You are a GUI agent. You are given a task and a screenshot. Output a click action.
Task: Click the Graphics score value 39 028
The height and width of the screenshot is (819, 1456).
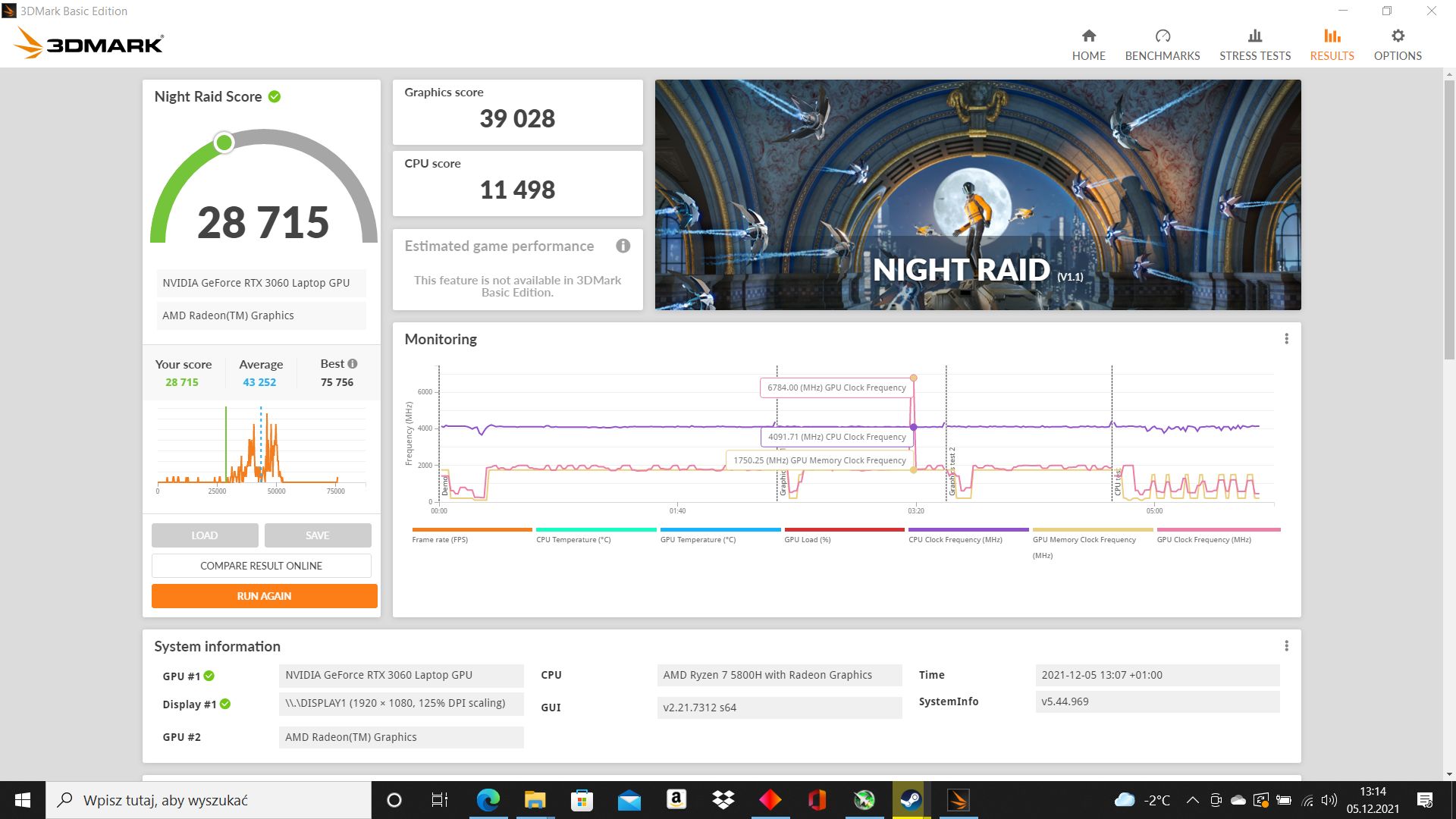tap(517, 118)
